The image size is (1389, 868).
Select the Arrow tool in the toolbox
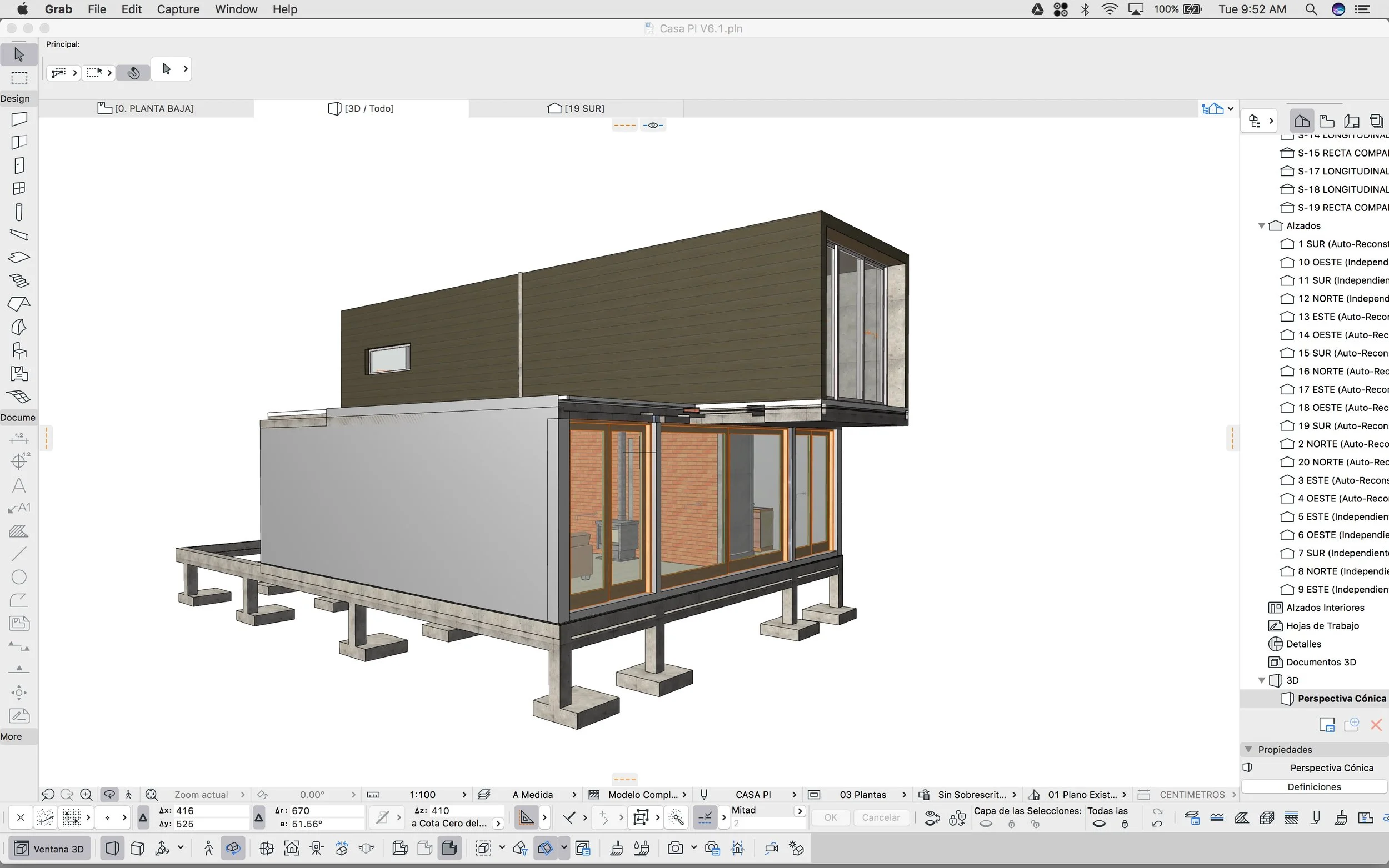(x=19, y=54)
